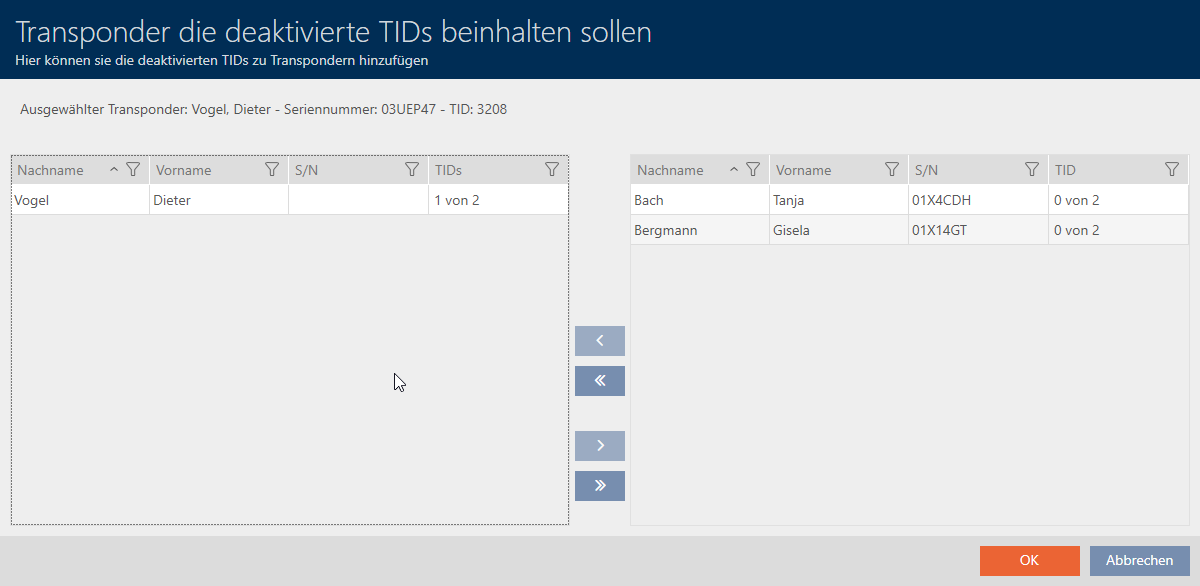The height and width of the screenshot is (586, 1200).
Task: Open filter for right TID column
Action: click(x=1171, y=170)
